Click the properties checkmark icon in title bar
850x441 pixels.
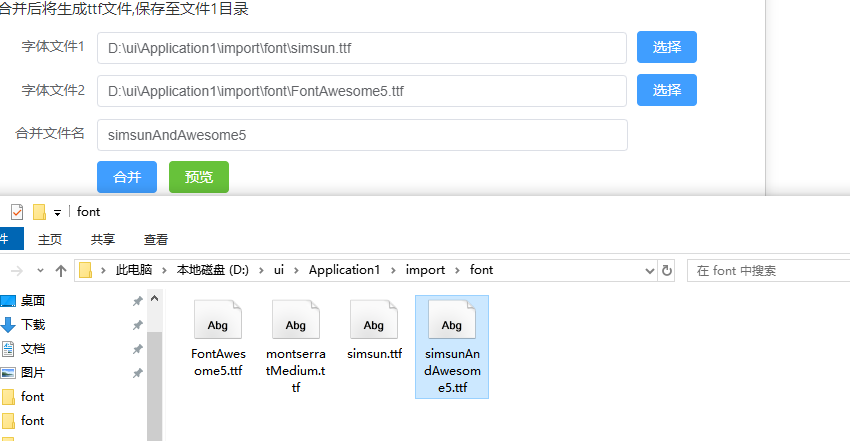17,212
